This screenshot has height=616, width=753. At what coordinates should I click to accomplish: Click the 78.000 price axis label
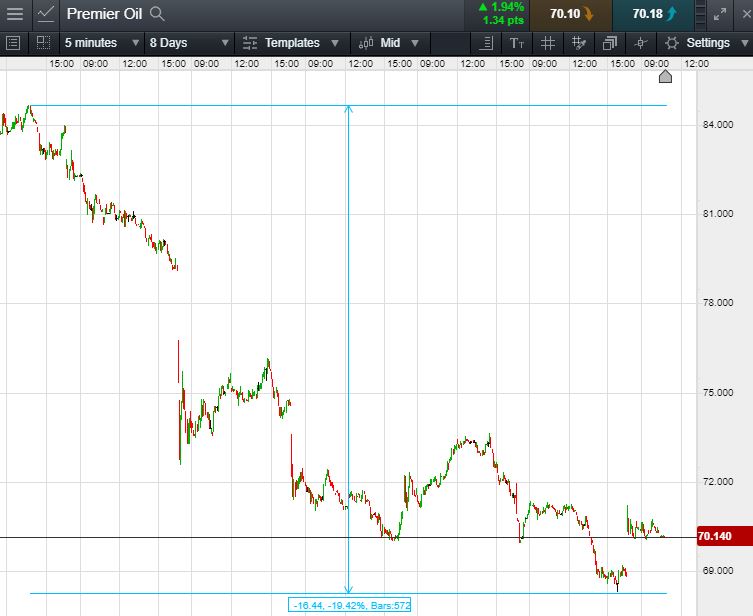[x=718, y=303]
